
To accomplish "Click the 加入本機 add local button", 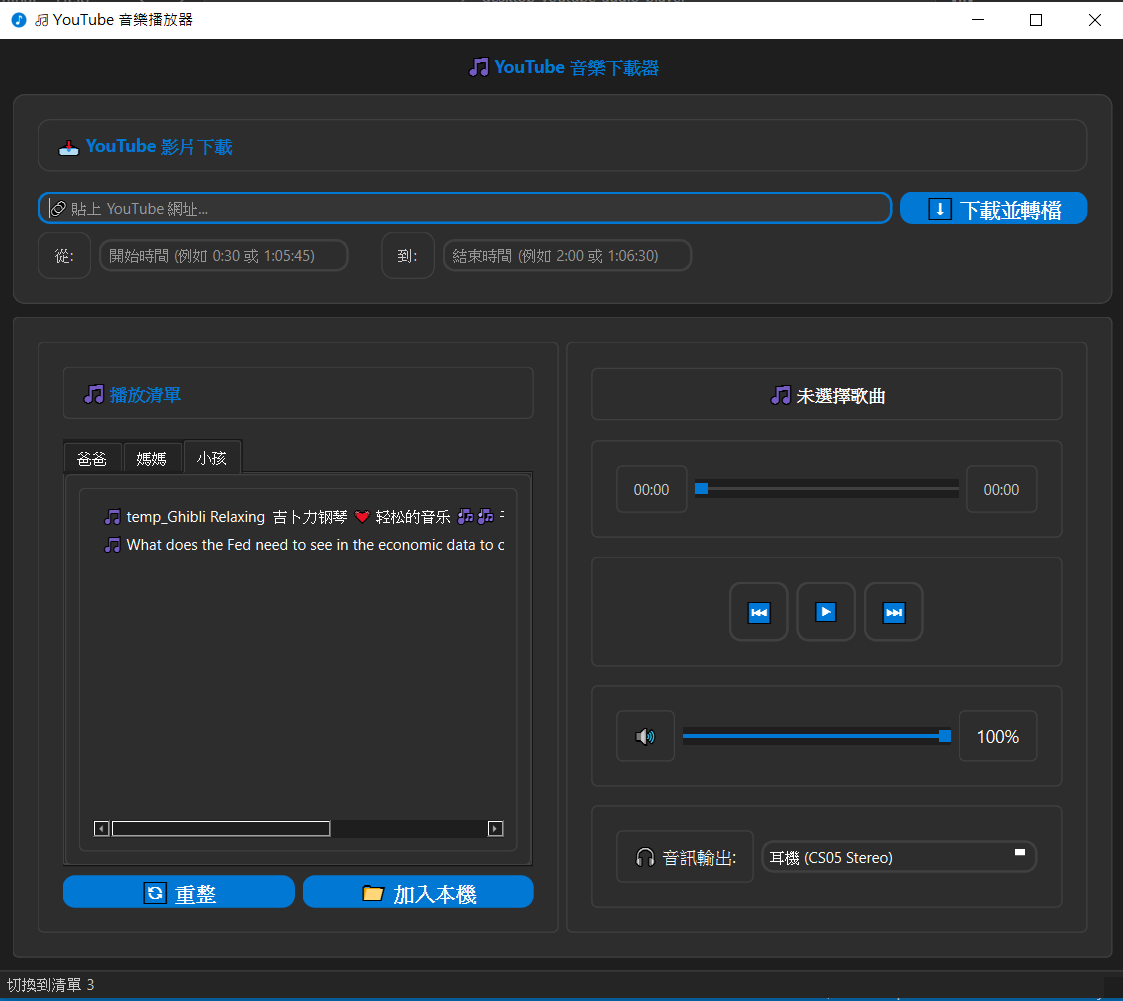I will pos(418,893).
